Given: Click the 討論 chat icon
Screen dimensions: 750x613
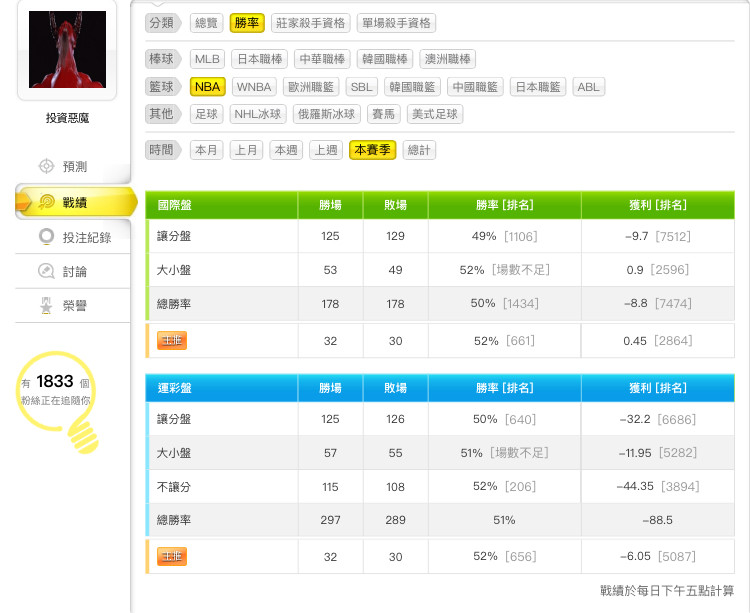Looking at the screenshot, I should [46, 271].
